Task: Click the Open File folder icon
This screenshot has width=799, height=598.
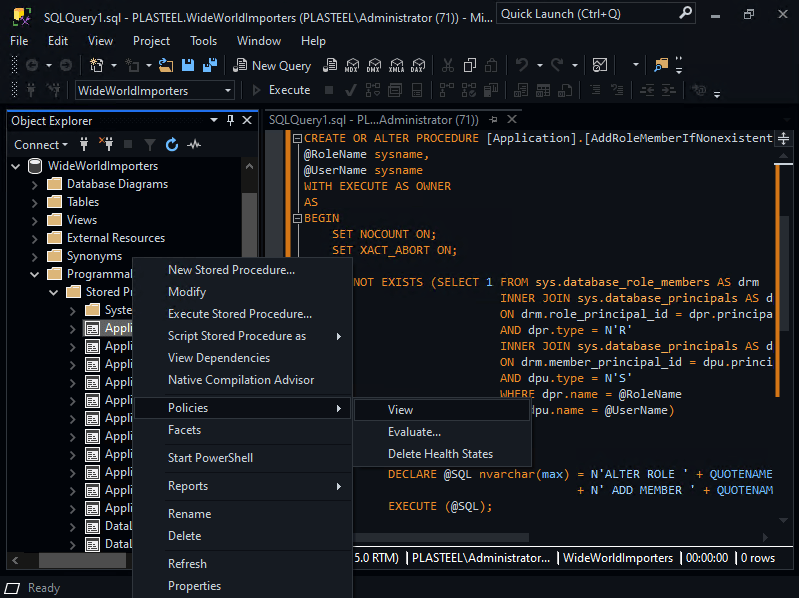Action: pos(166,65)
